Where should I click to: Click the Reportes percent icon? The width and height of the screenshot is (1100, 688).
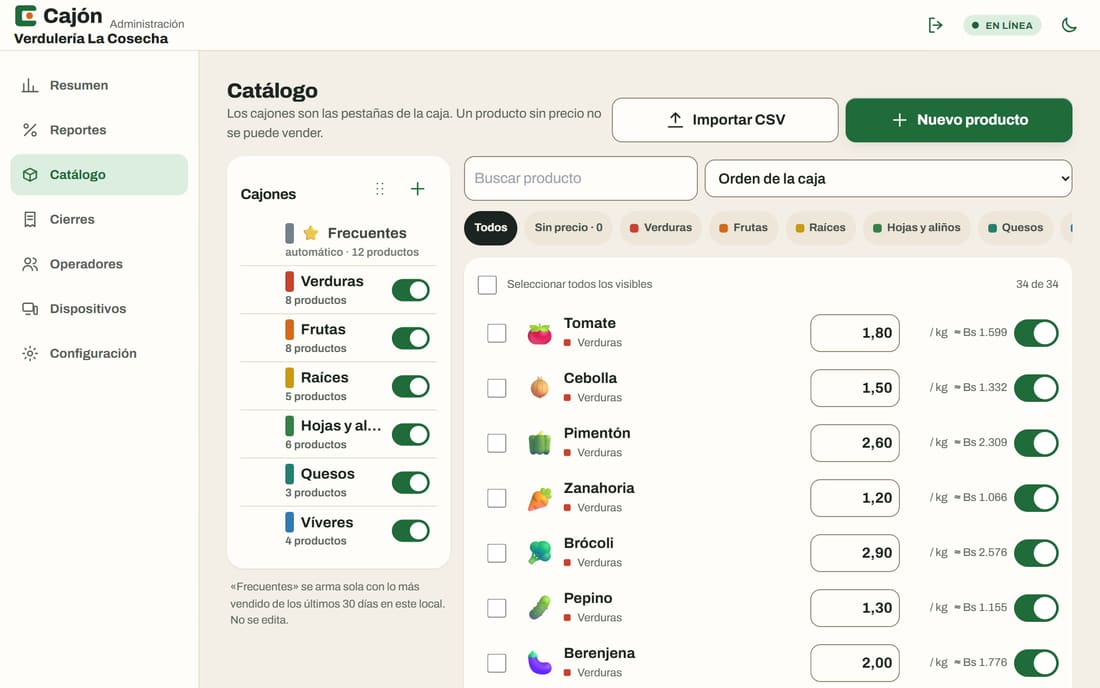[29, 130]
